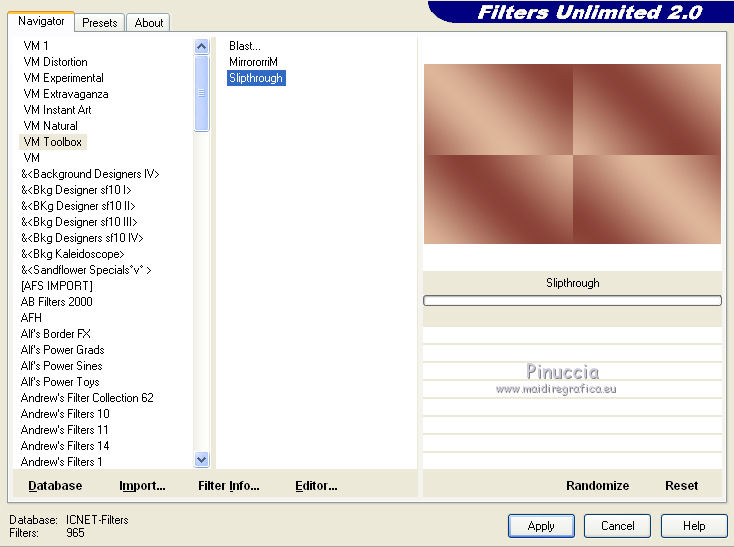Select AFH category

31,317
